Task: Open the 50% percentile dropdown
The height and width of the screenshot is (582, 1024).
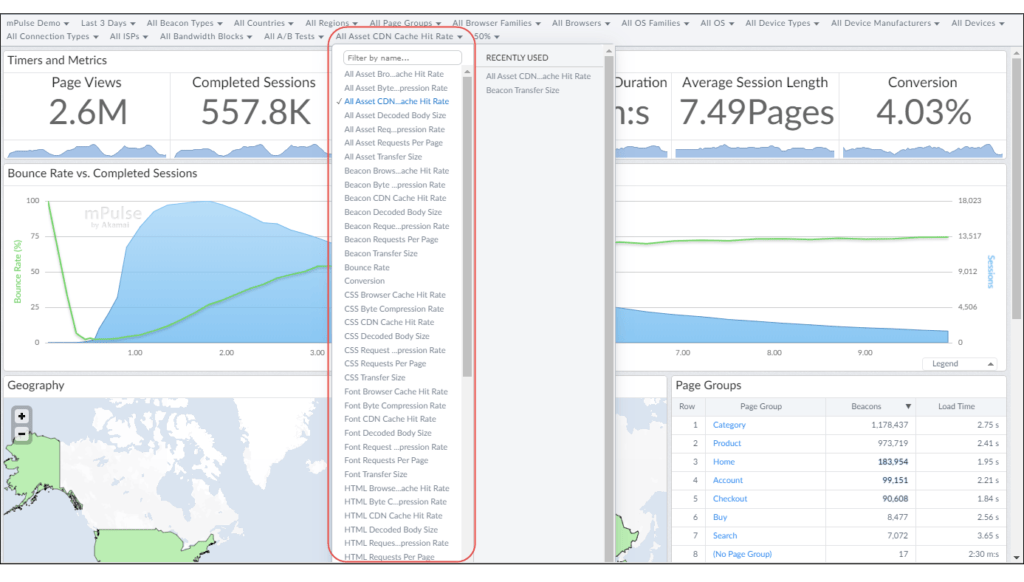Action: tap(487, 37)
